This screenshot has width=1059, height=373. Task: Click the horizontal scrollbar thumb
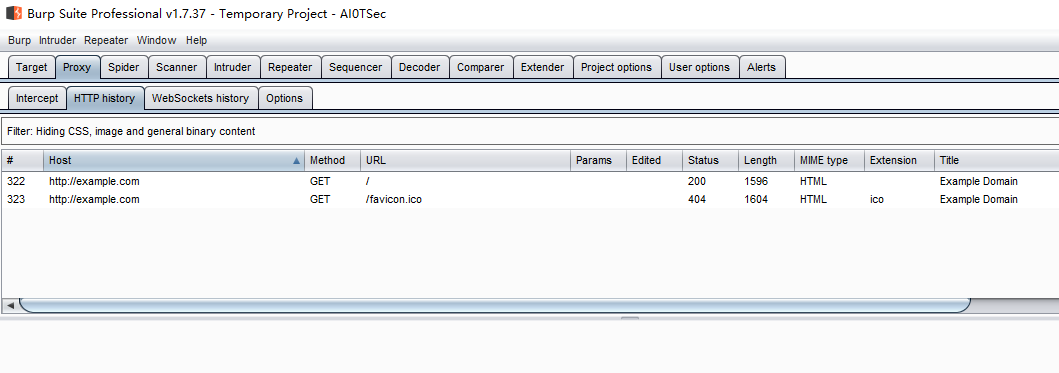[494, 305]
